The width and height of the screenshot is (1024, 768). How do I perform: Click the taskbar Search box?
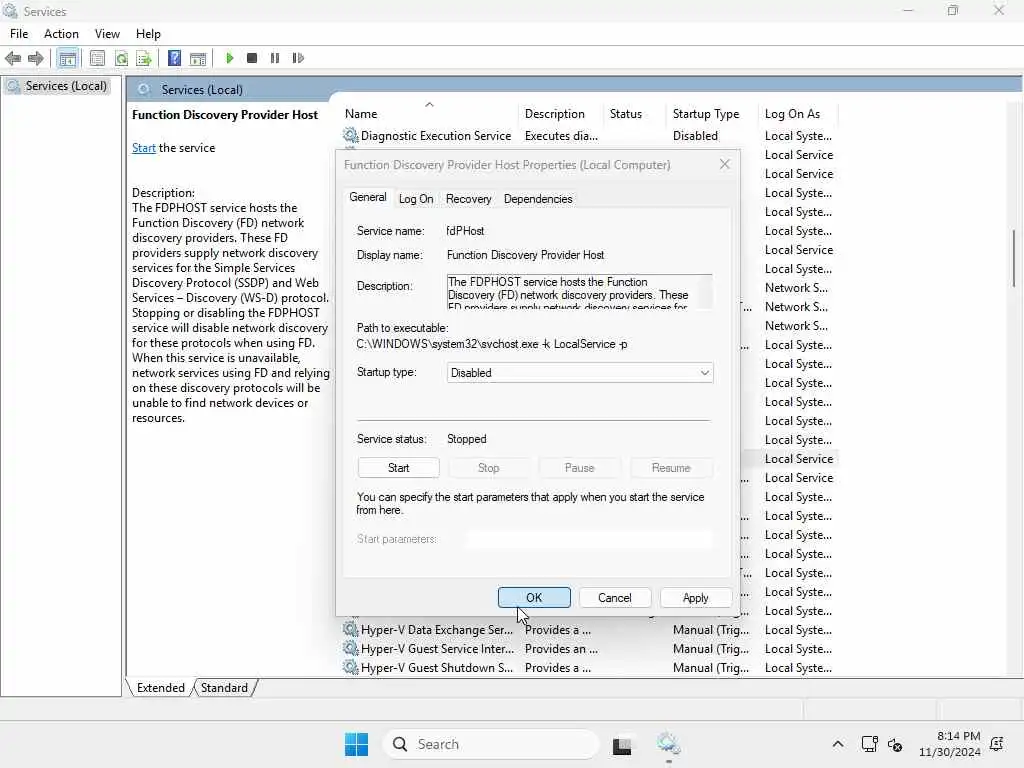click(491, 744)
